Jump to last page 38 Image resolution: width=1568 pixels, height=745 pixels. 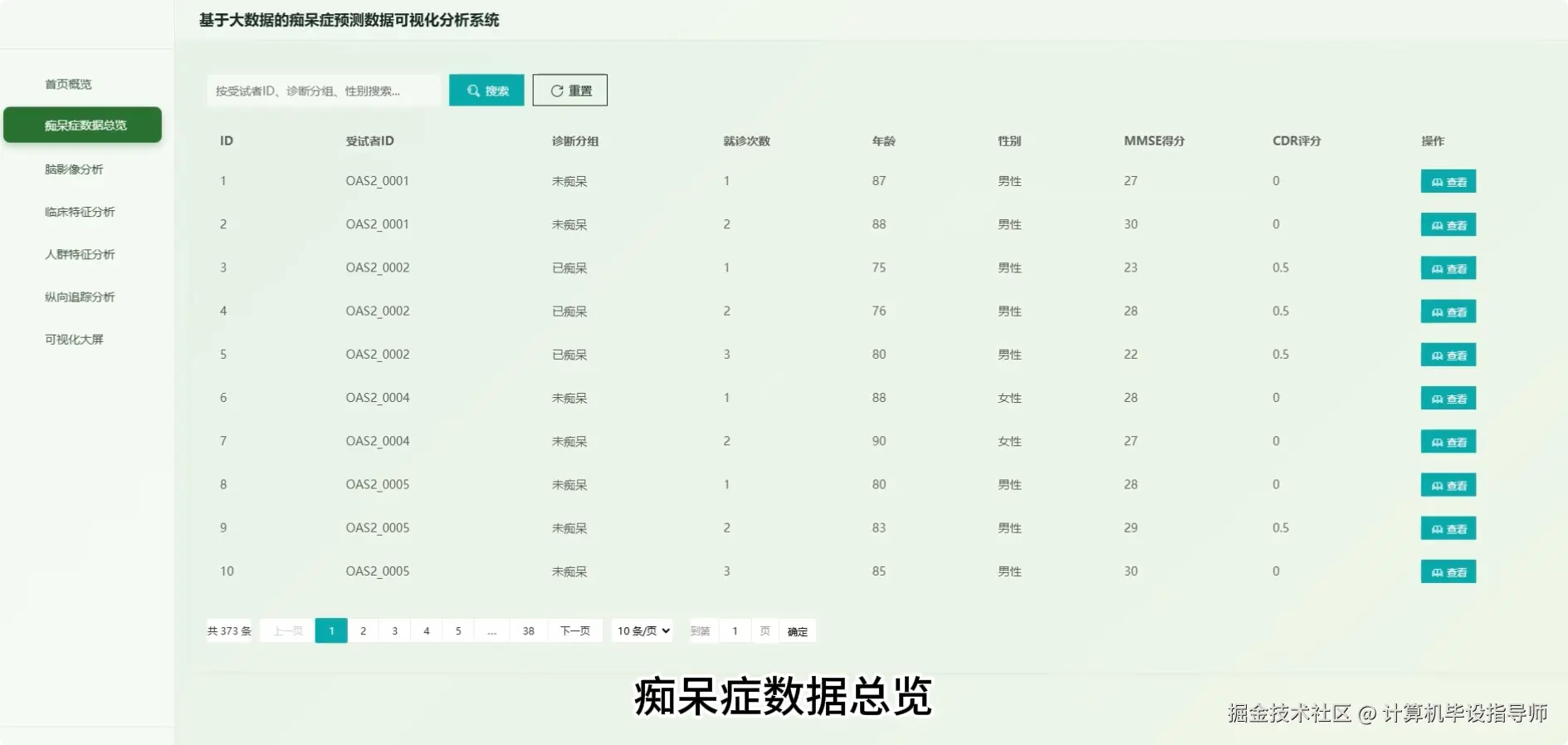pos(529,631)
